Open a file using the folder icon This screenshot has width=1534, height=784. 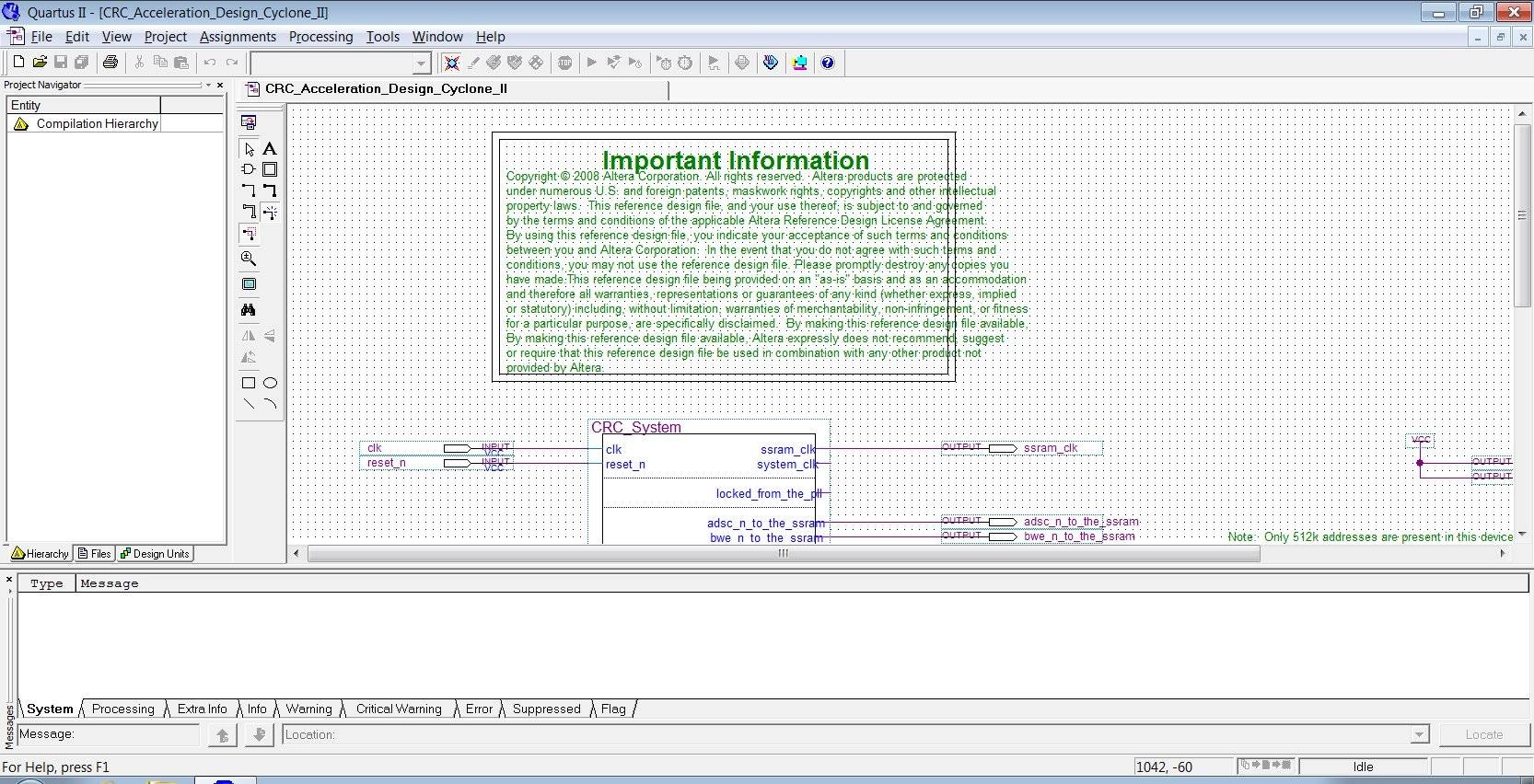pos(40,63)
